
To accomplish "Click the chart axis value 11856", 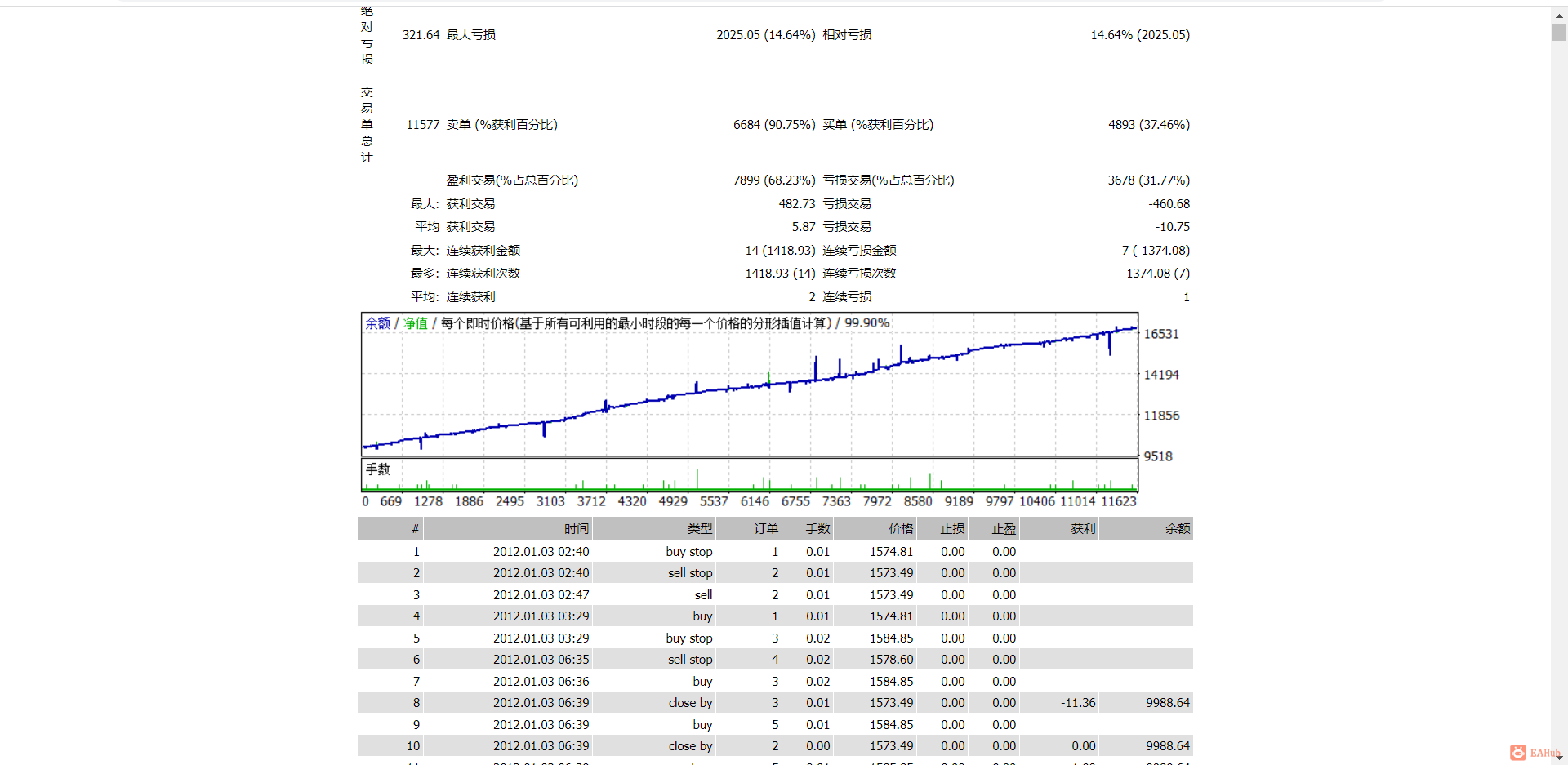I will pyautogui.click(x=1161, y=416).
